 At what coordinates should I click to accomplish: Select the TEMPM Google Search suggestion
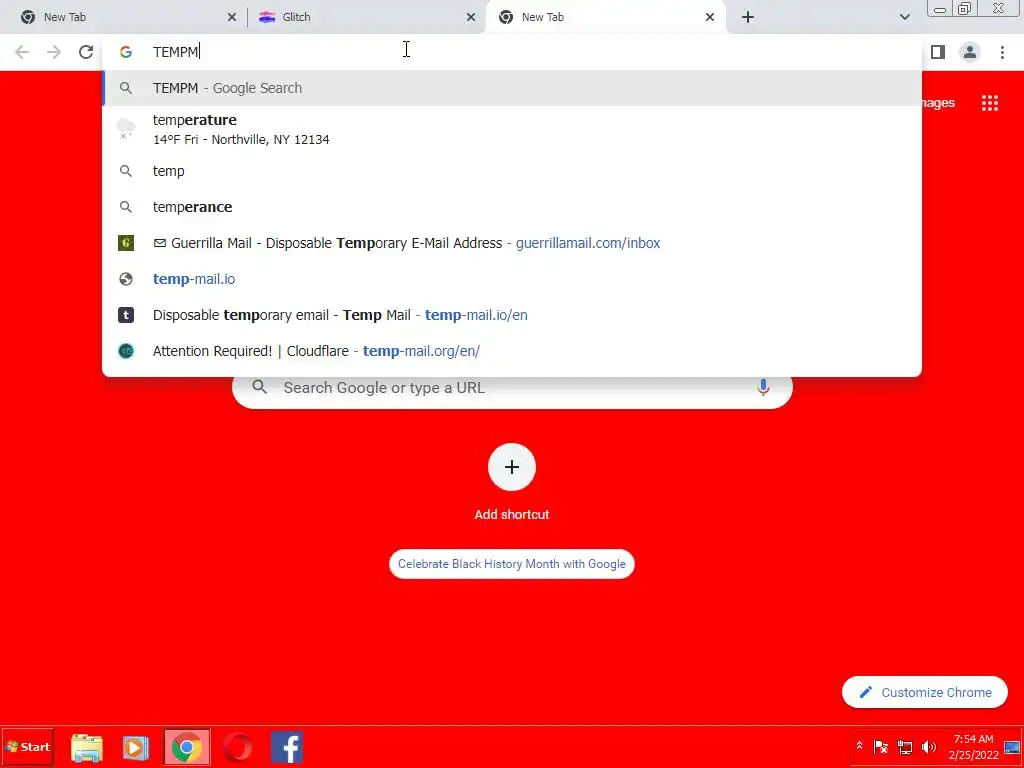coord(512,88)
